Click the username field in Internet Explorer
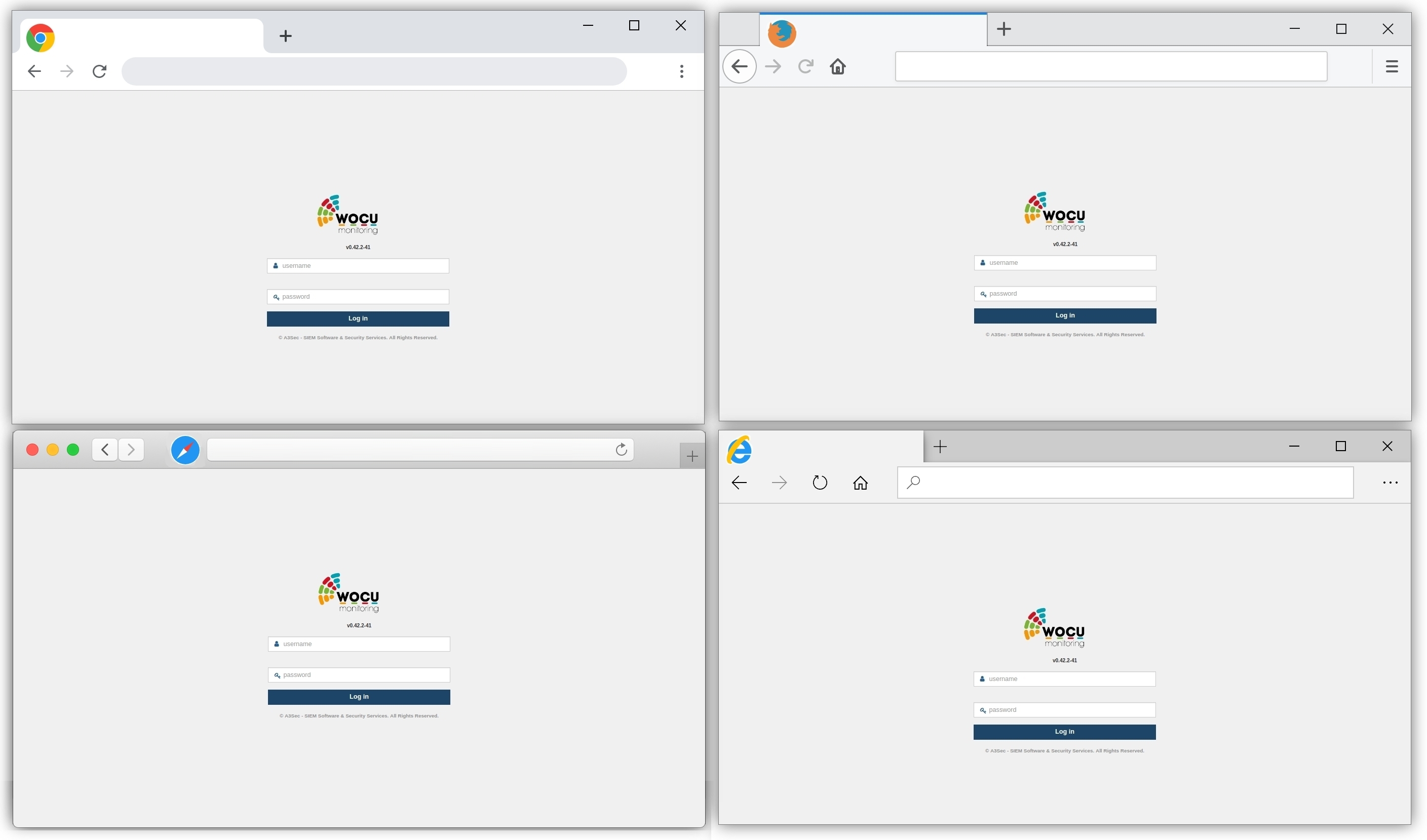Viewport: 1427px width, 840px height. (1065, 680)
